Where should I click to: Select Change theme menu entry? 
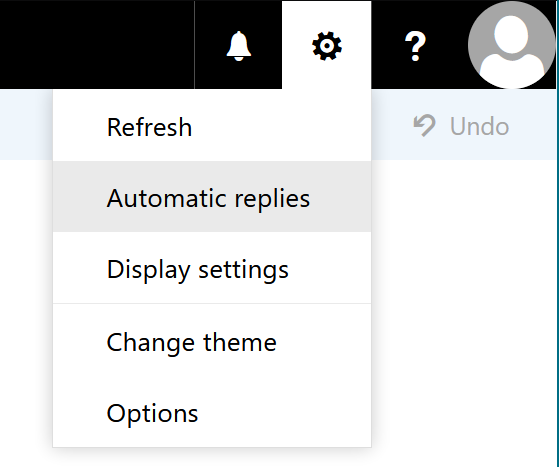[x=212, y=342]
